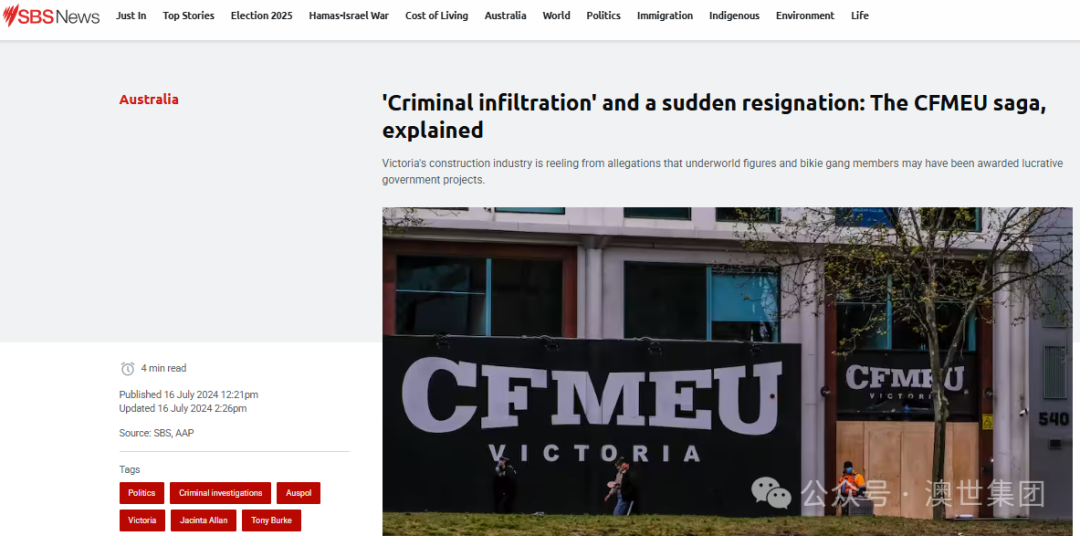Open the World news section
This screenshot has width=1080, height=536.
[x=556, y=15]
